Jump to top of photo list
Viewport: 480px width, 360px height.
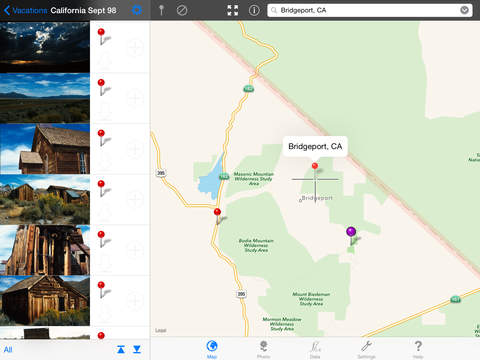pyautogui.click(x=121, y=349)
